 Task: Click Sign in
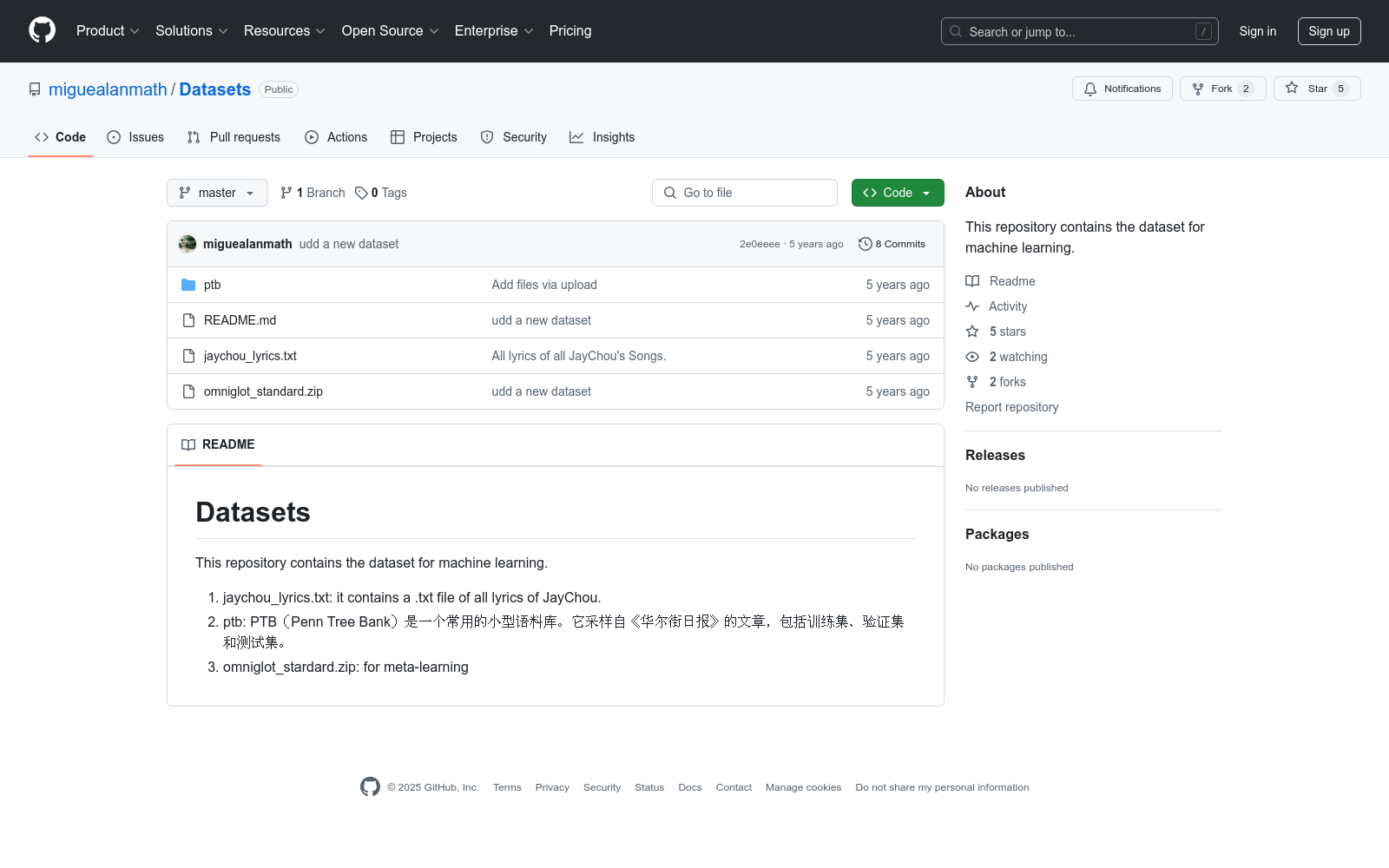pyautogui.click(x=1258, y=31)
